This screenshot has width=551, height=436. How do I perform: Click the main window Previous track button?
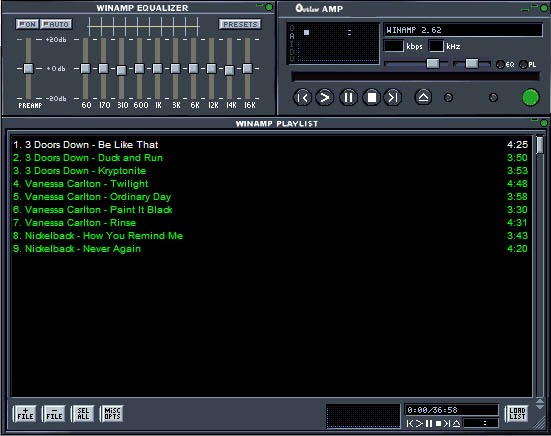pos(302,97)
